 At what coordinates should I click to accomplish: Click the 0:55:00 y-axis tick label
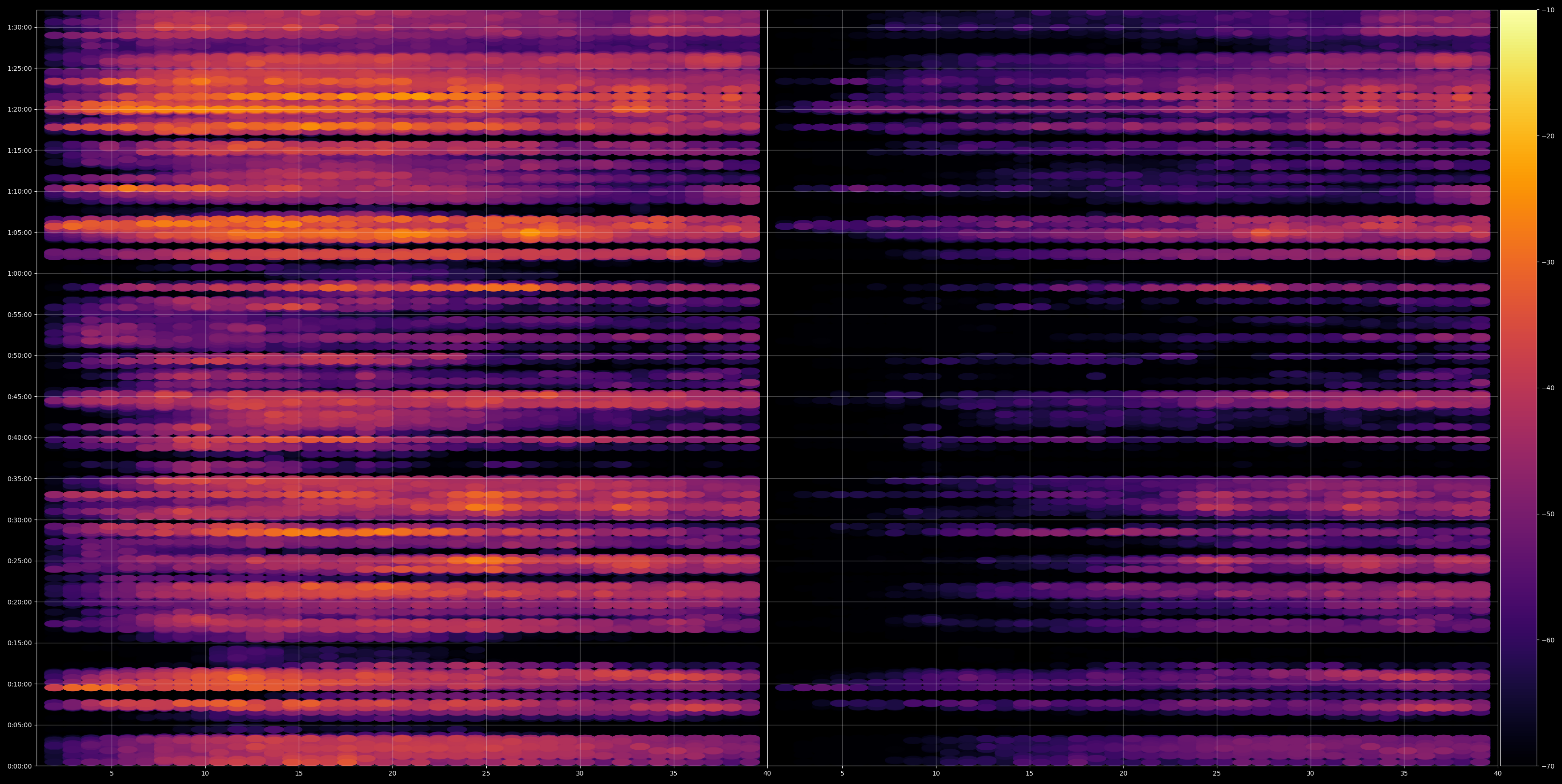20,315
